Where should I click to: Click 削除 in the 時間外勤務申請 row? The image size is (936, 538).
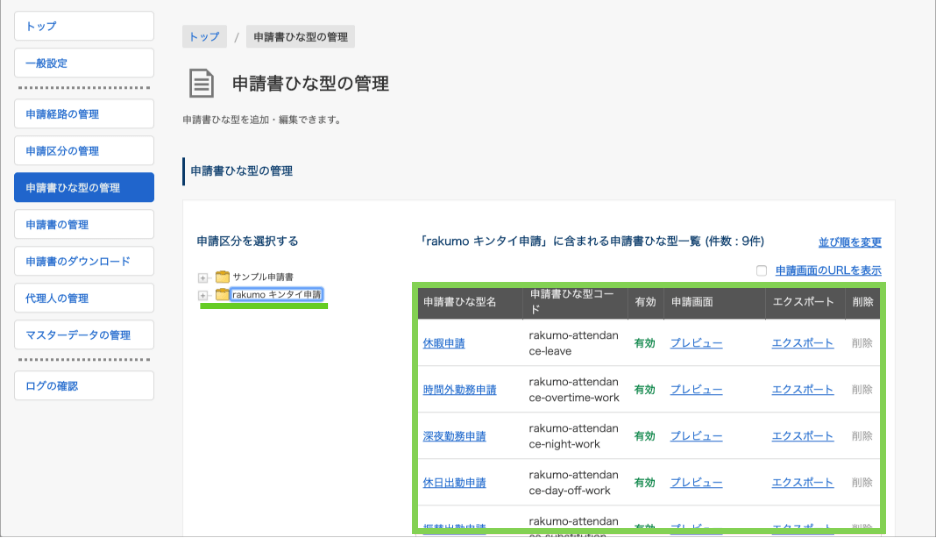tap(862, 390)
